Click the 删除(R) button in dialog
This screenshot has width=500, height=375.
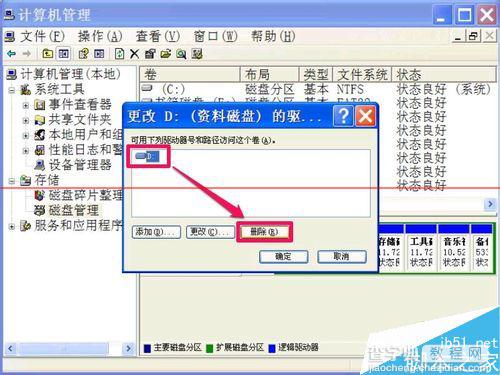[x=264, y=232]
